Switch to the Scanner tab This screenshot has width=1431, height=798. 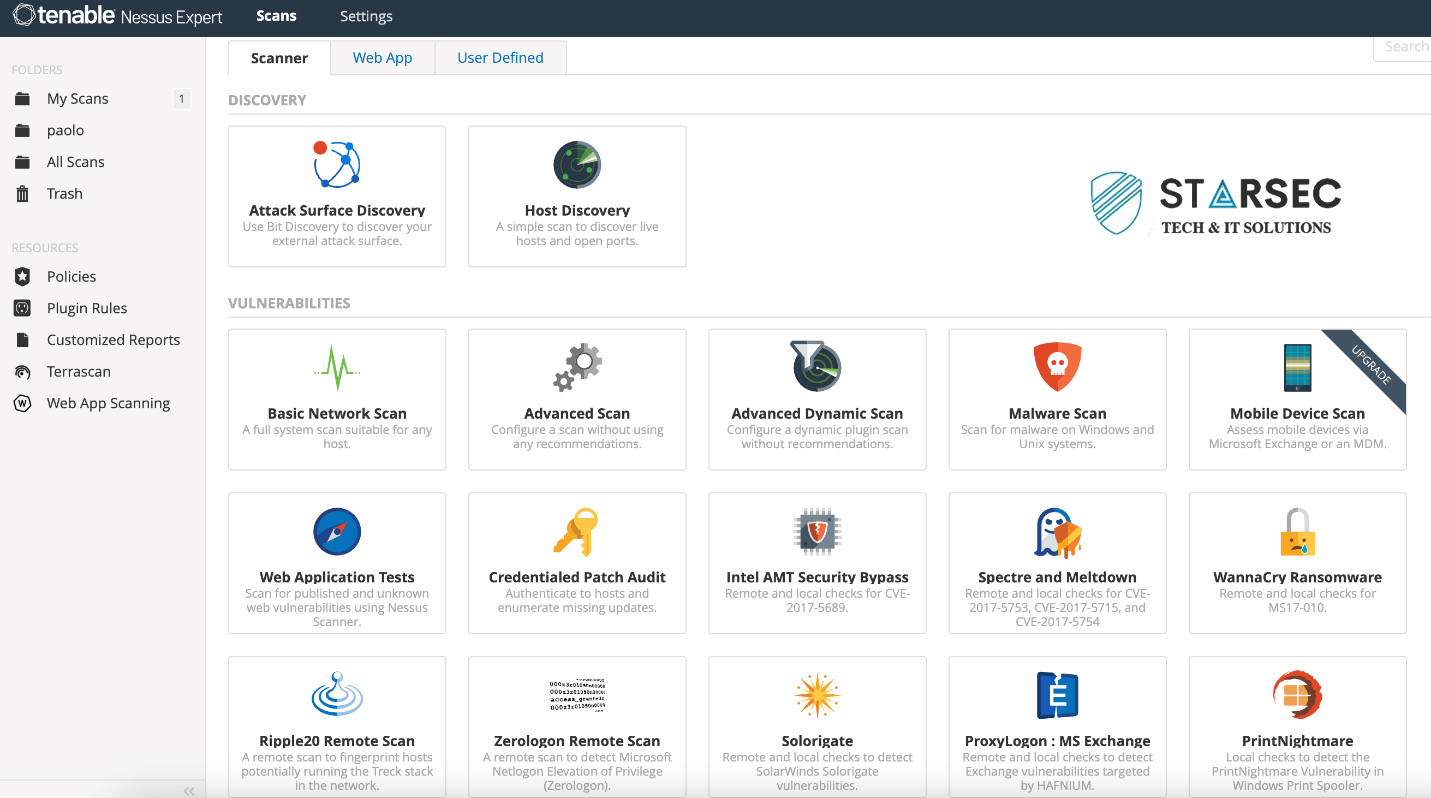coord(279,57)
